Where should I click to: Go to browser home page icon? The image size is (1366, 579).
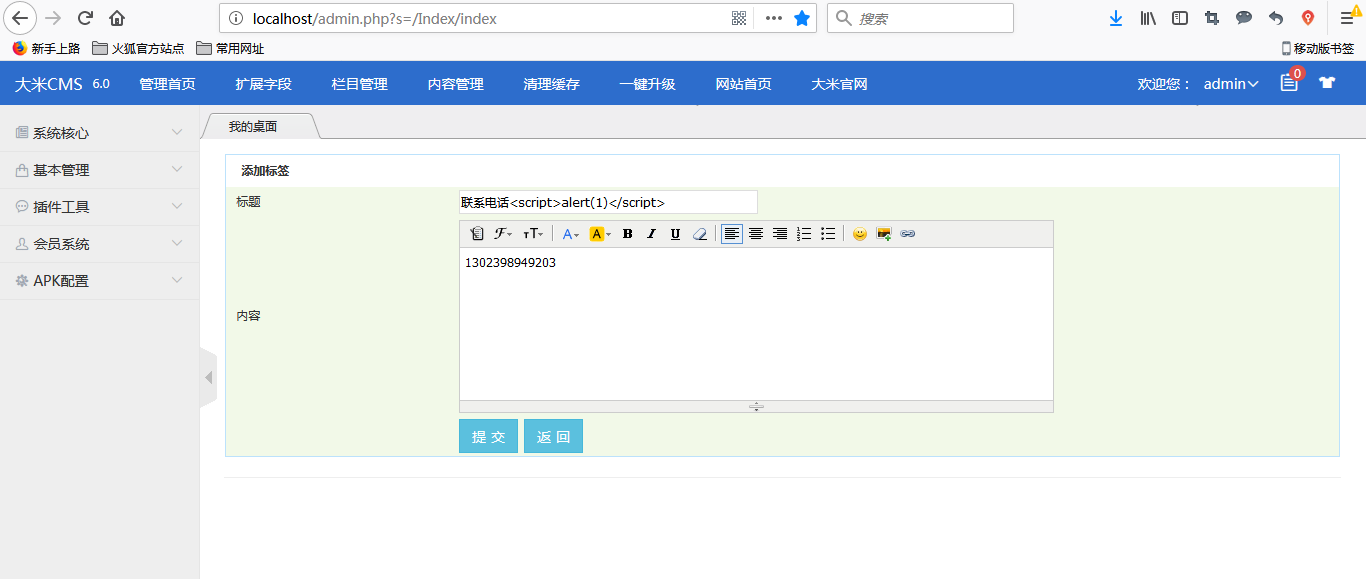click(117, 18)
